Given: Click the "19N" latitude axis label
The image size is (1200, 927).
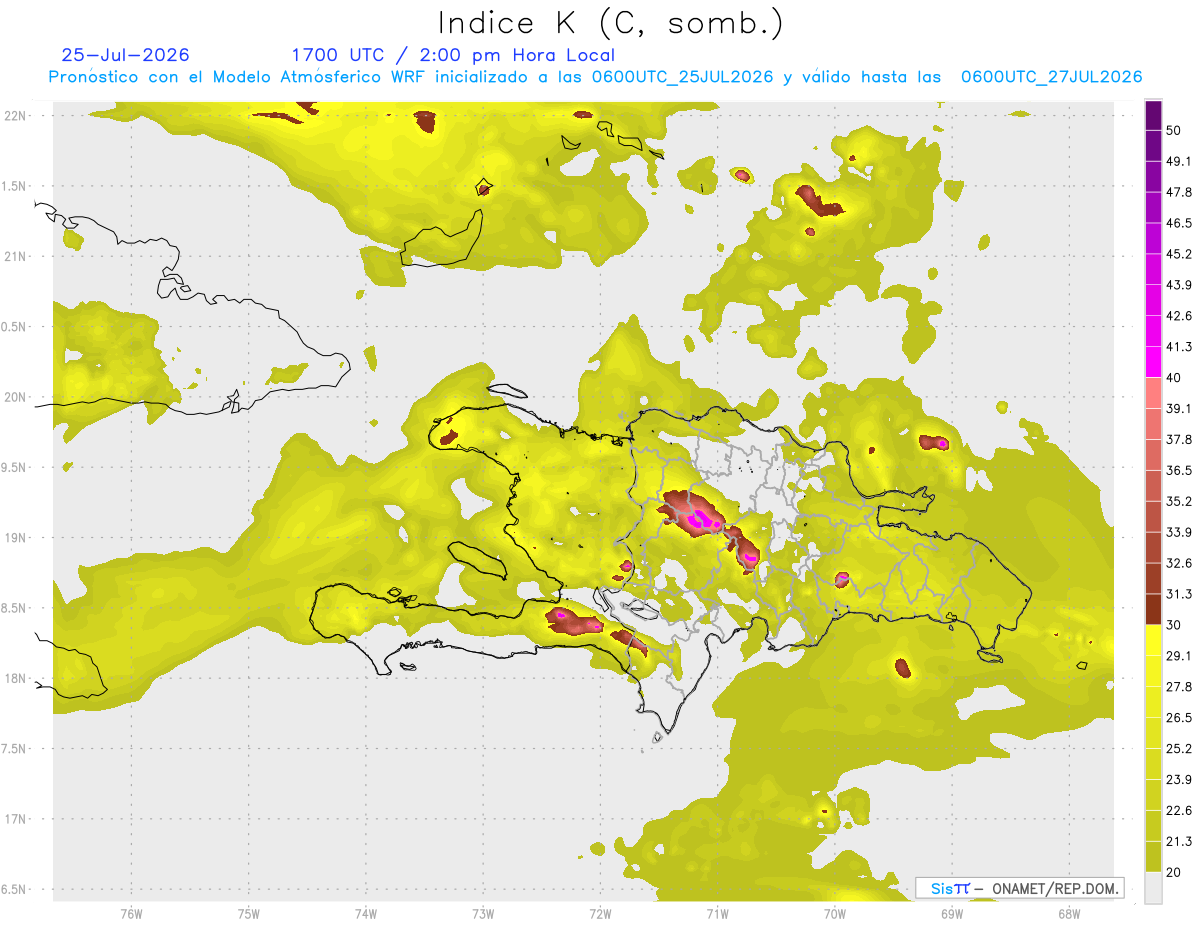Looking at the screenshot, I should tap(15, 537).
